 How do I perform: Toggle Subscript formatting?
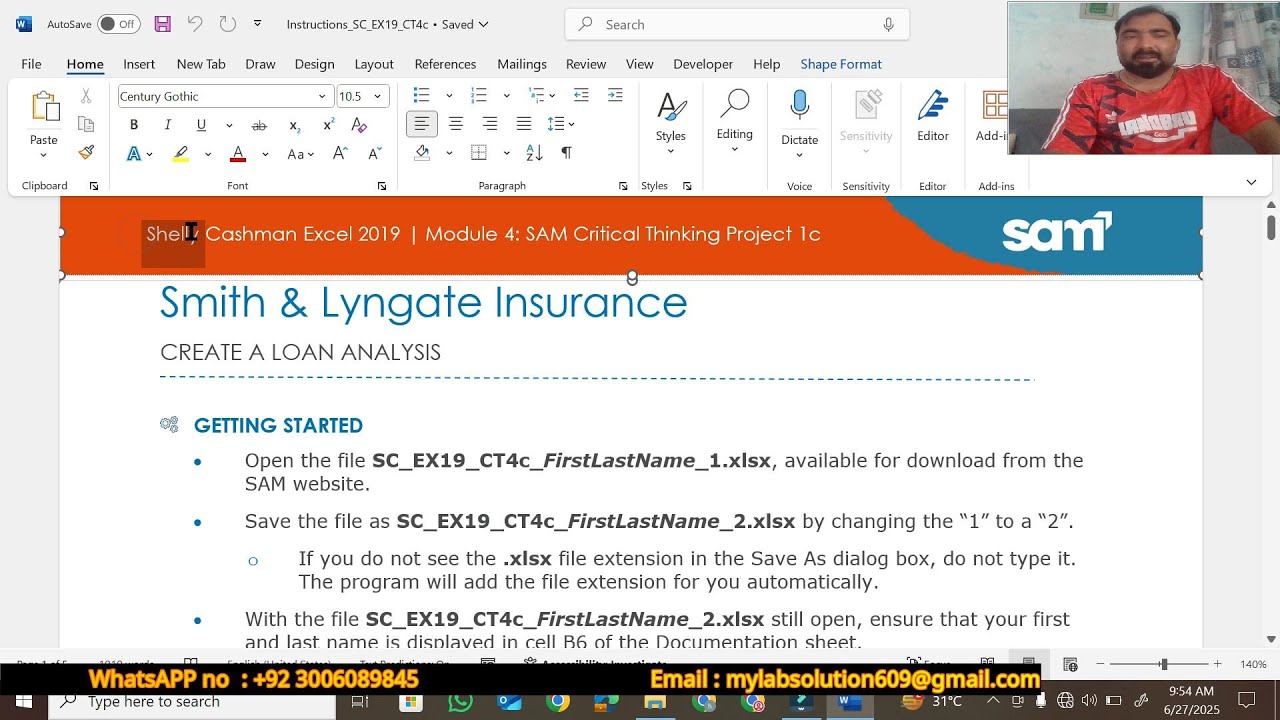tap(294, 125)
